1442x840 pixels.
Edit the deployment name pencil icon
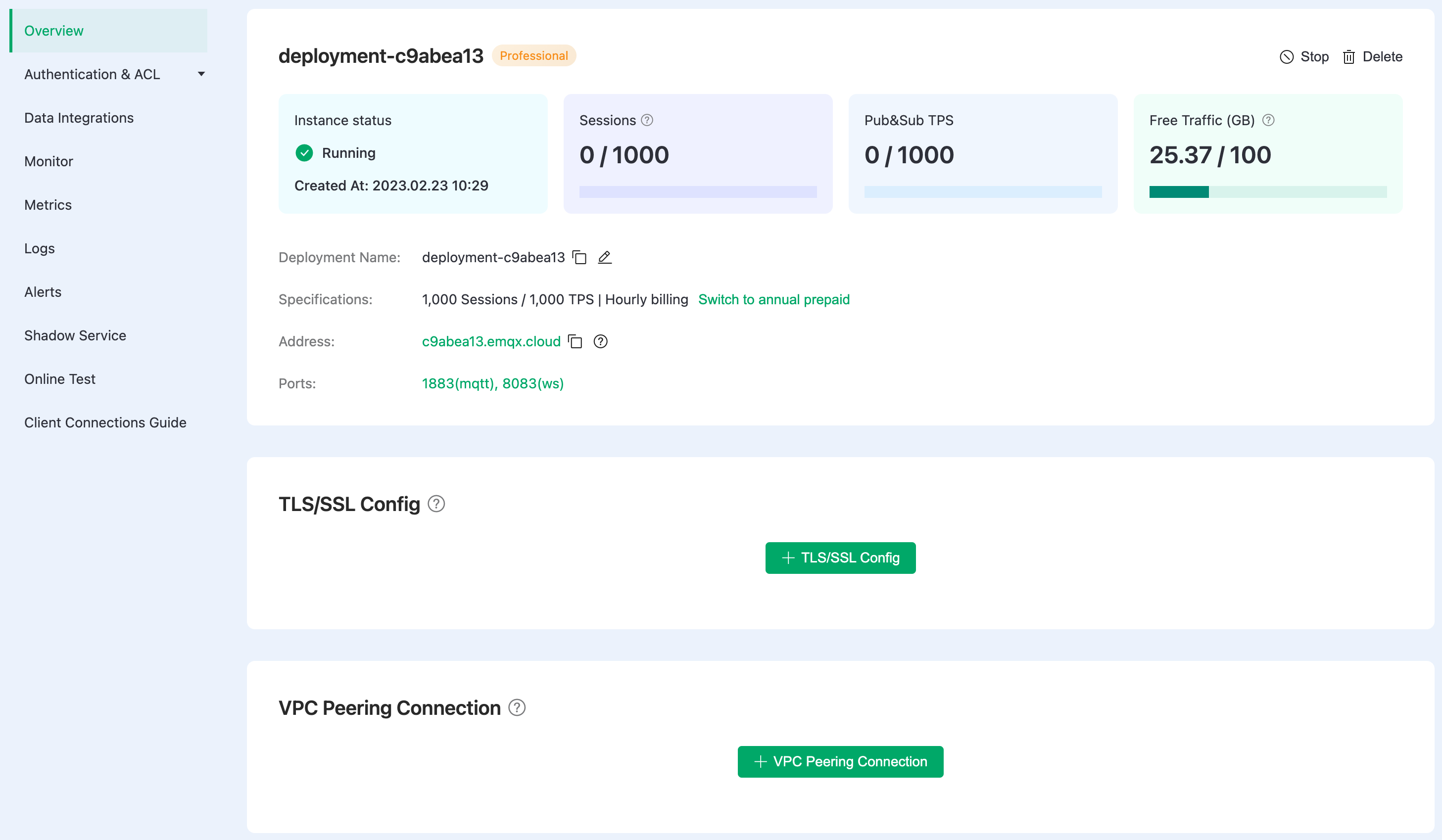(x=605, y=258)
